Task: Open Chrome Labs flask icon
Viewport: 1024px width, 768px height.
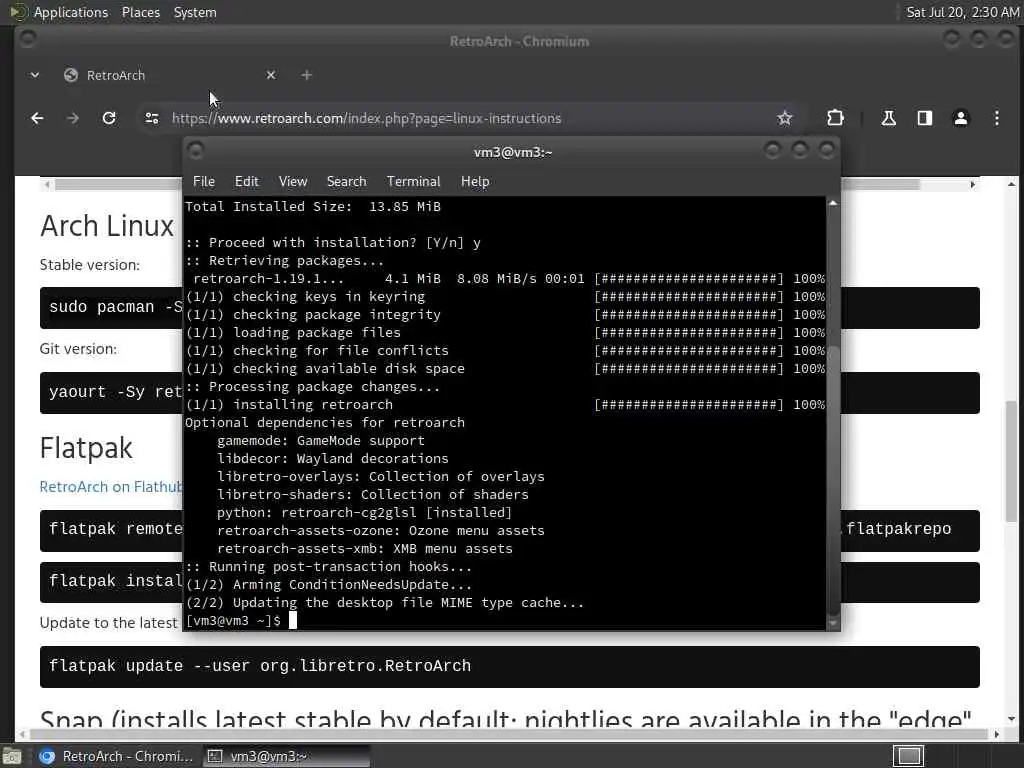Action: pos(888,118)
